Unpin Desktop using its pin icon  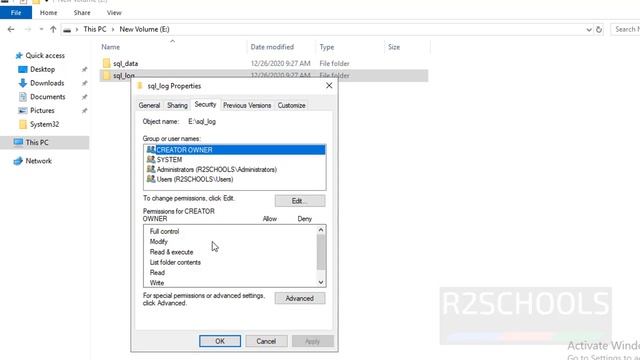coord(84,70)
